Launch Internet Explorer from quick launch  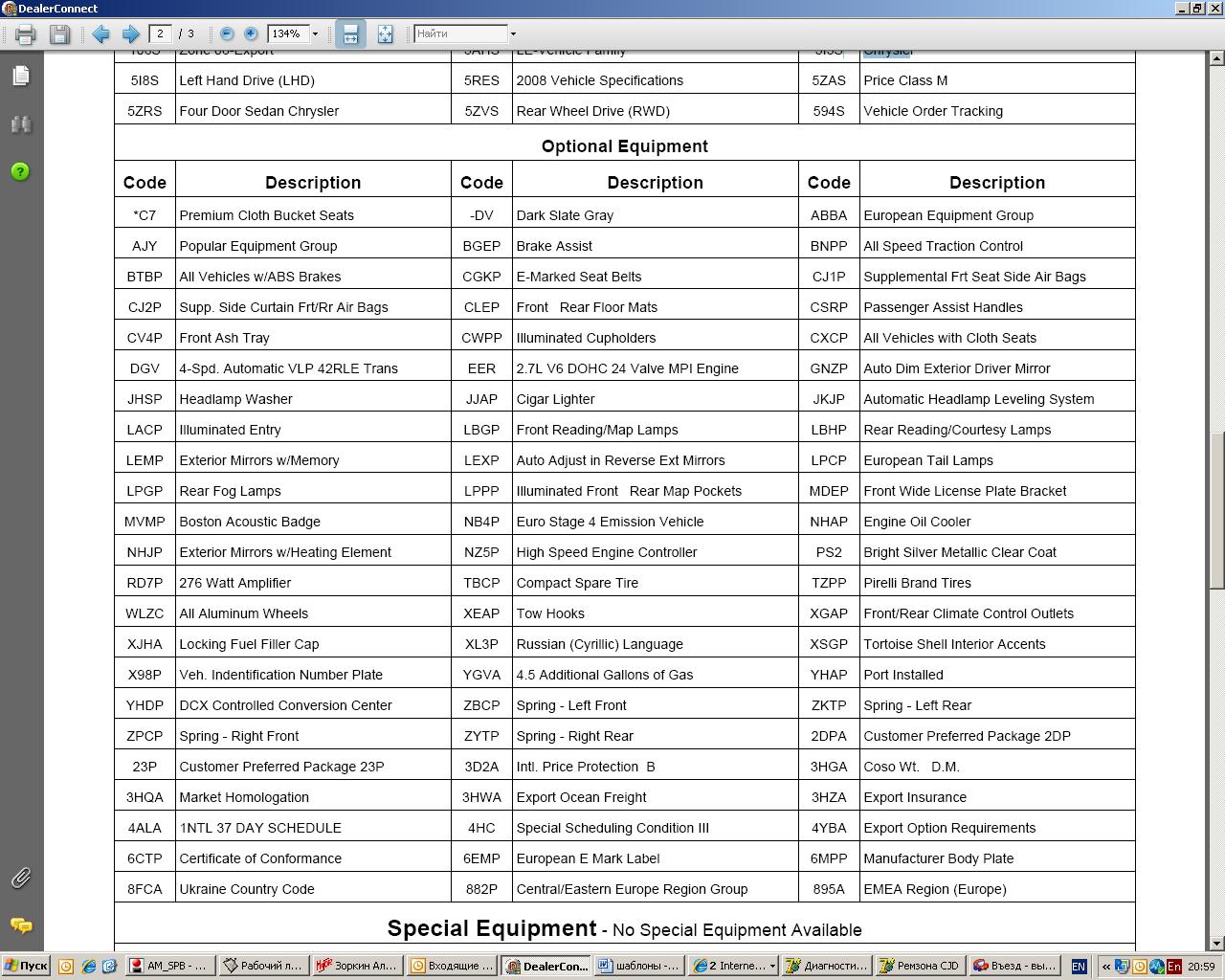tap(88, 967)
